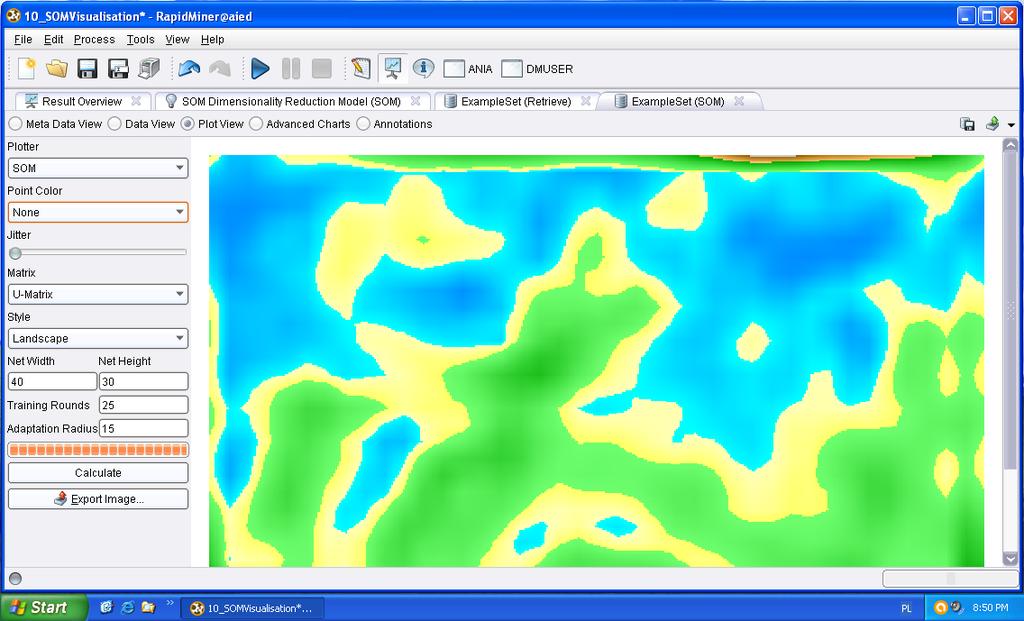Viewport: 1024px width, 621px height.
Task: Switch to the SOM Dimensionality Reduction Model tab
Action: pyautogui.click(x=291, y=101)
